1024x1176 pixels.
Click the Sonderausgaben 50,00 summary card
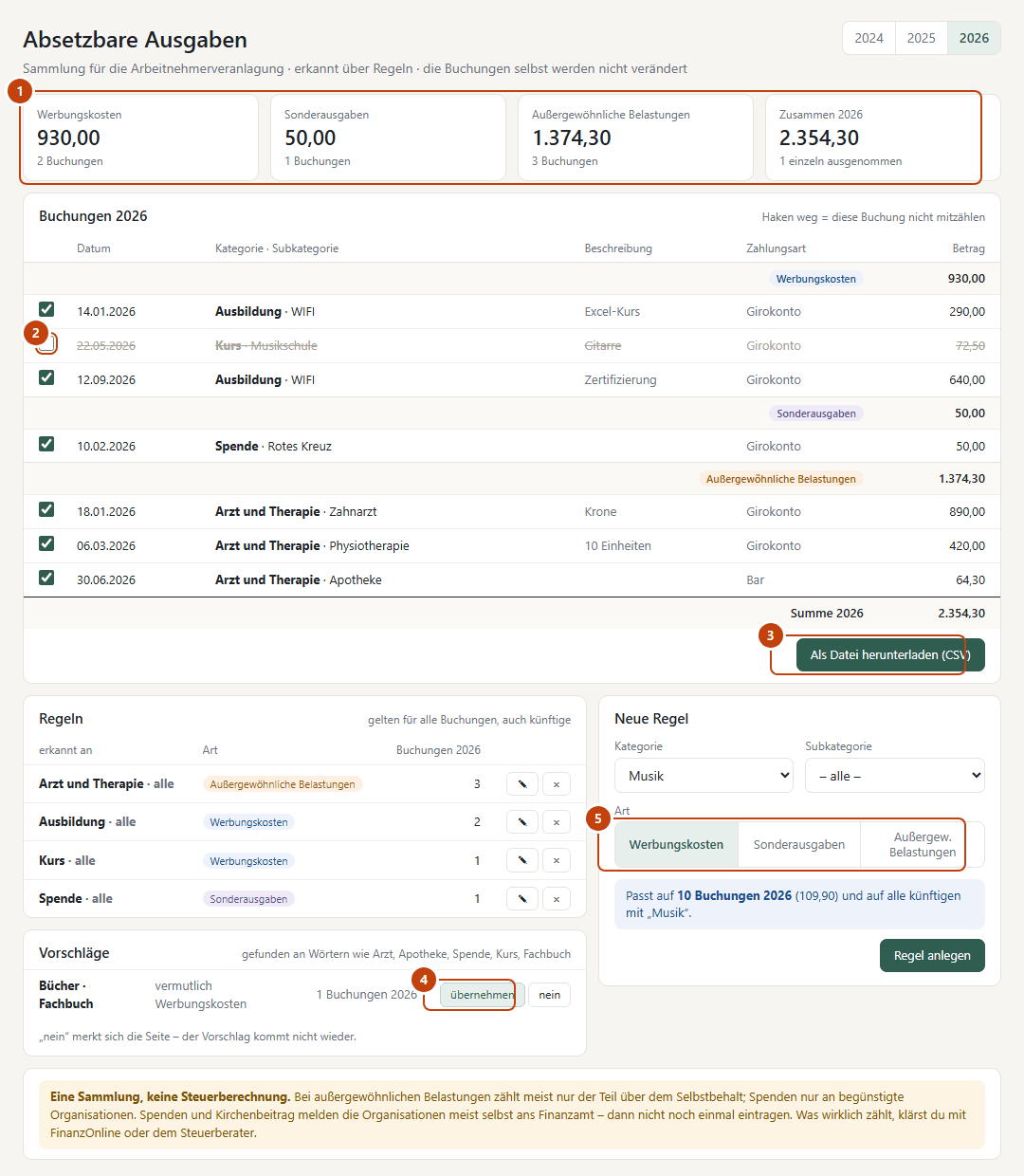click(x=388, y=138)
